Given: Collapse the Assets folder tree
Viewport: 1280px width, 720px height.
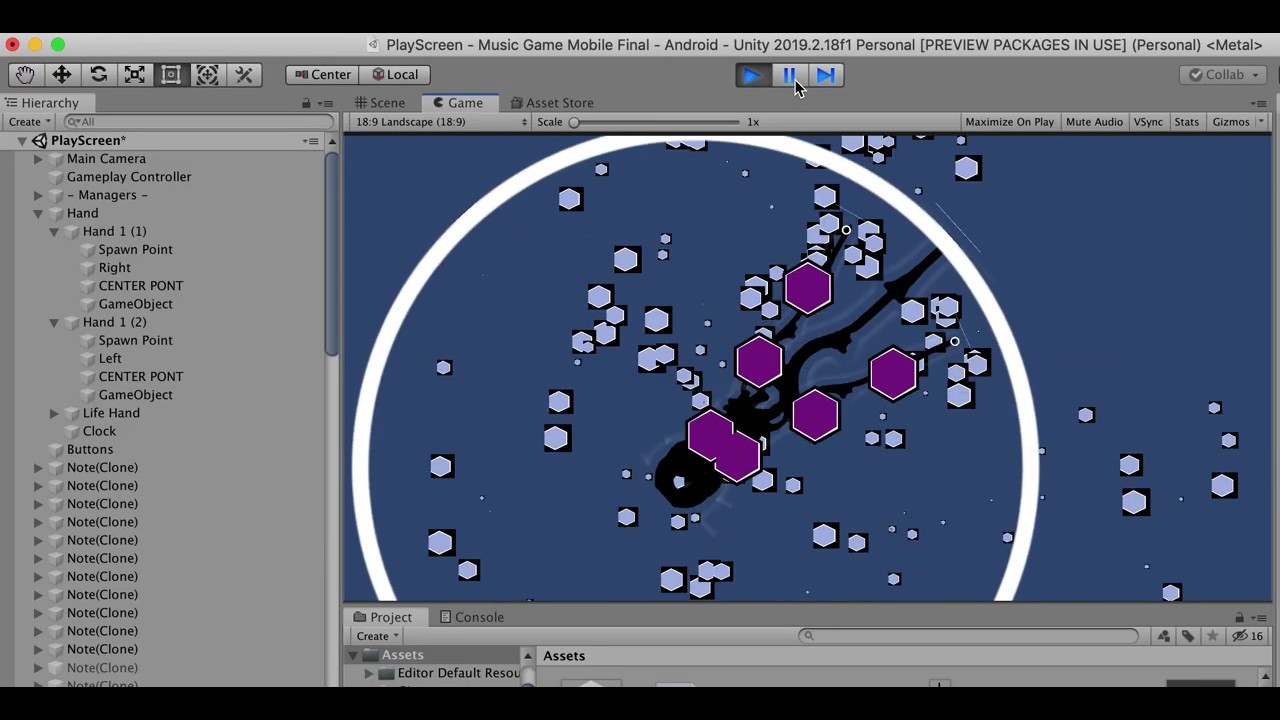Looking at the screenshot, I should 353,655.
